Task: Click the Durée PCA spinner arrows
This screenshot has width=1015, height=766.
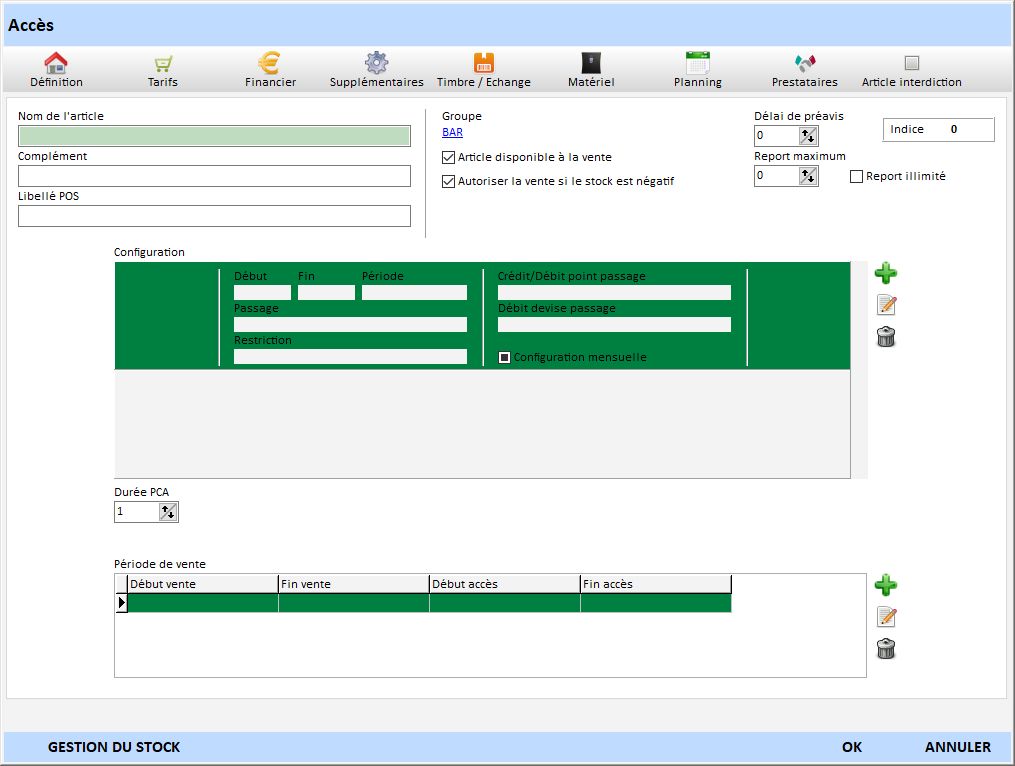Action: (168, 512)
